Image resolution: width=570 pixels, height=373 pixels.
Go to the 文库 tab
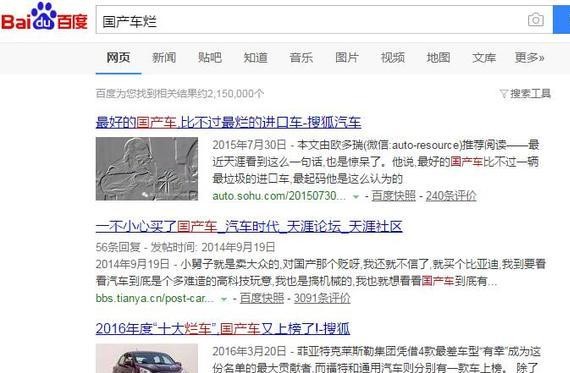[484, 57]
